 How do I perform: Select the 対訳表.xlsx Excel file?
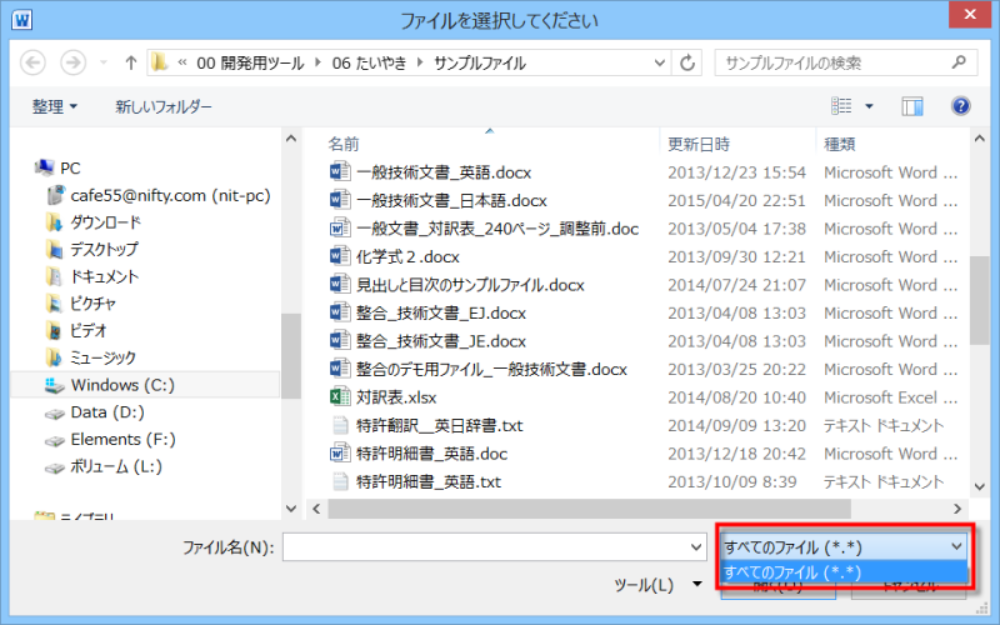(396, 397)
